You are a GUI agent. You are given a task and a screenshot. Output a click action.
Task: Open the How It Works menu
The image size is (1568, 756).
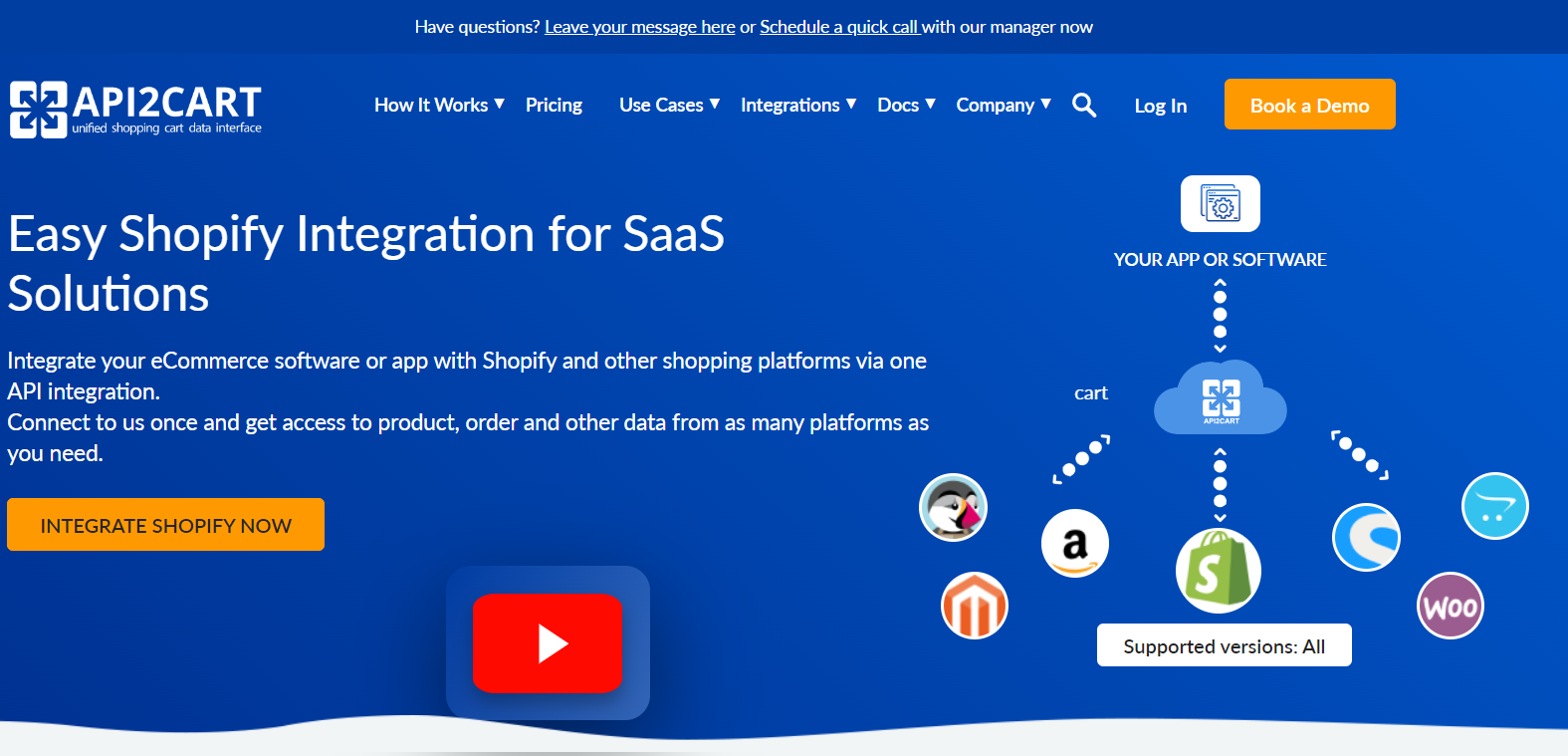(x=431, y=105)
